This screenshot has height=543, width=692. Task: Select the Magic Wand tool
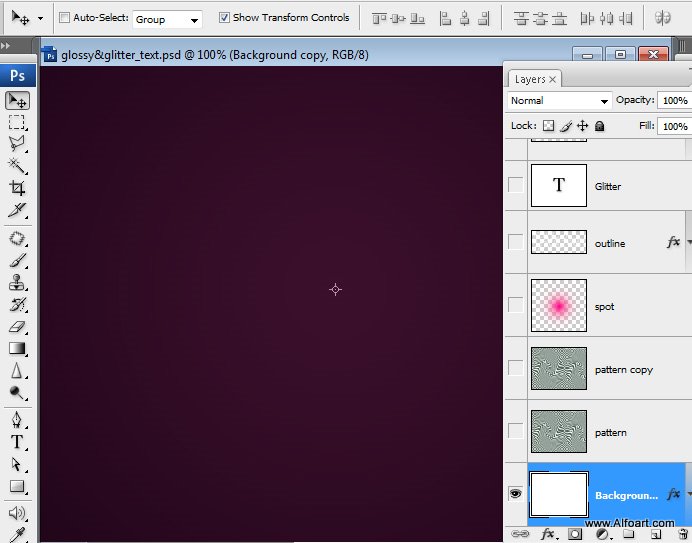pyautogui.click(x=17, y=166)
